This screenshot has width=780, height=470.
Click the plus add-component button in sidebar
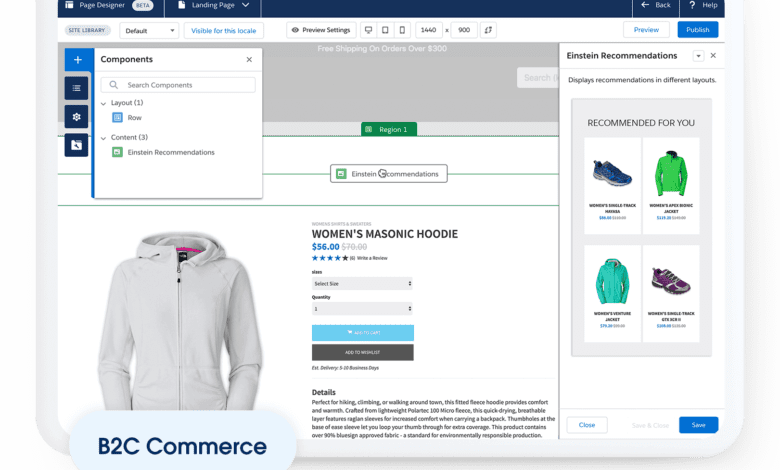point(78,60)
